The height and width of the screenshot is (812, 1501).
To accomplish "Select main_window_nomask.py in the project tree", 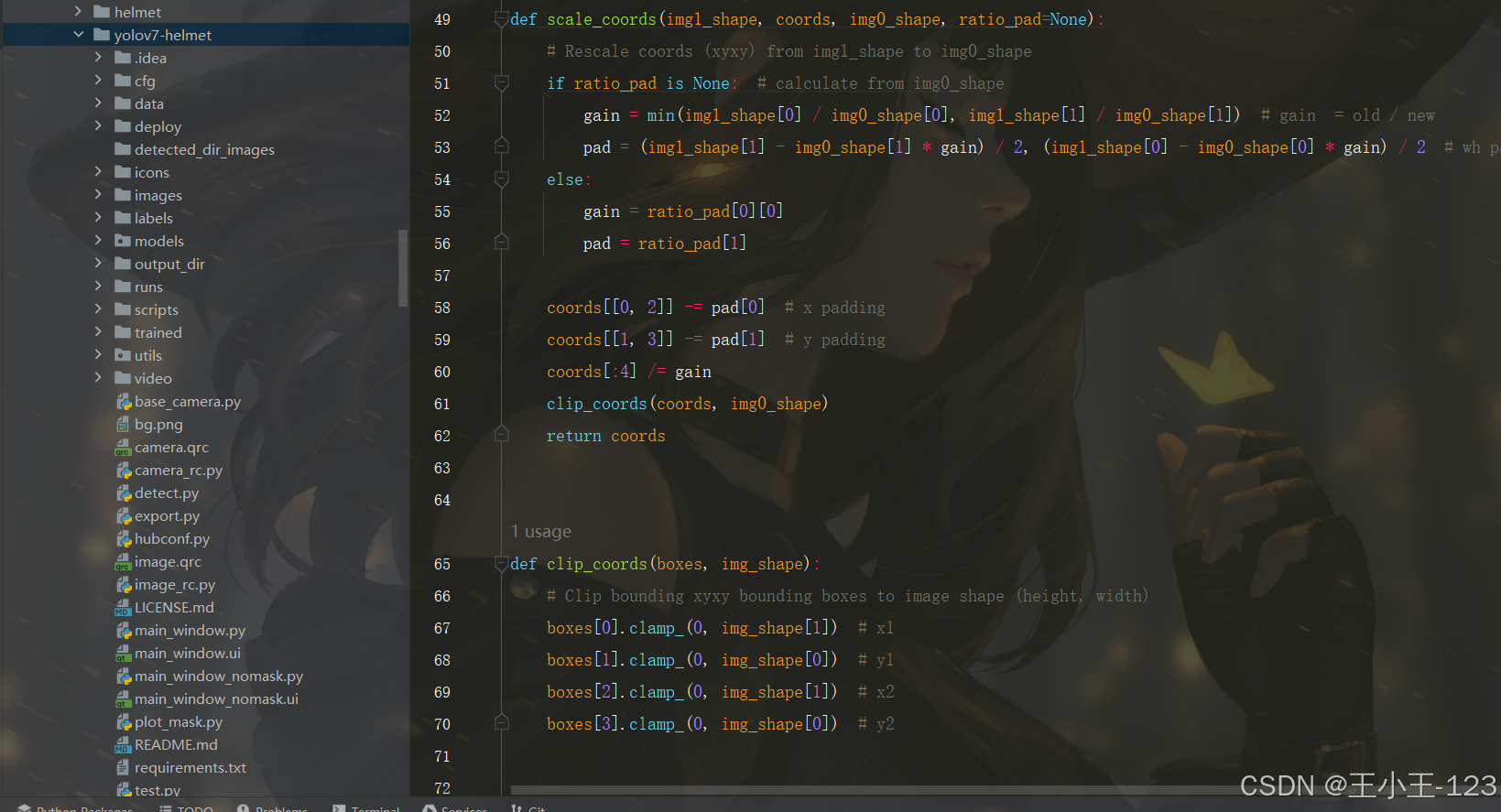I will click(x=219, y=677).
